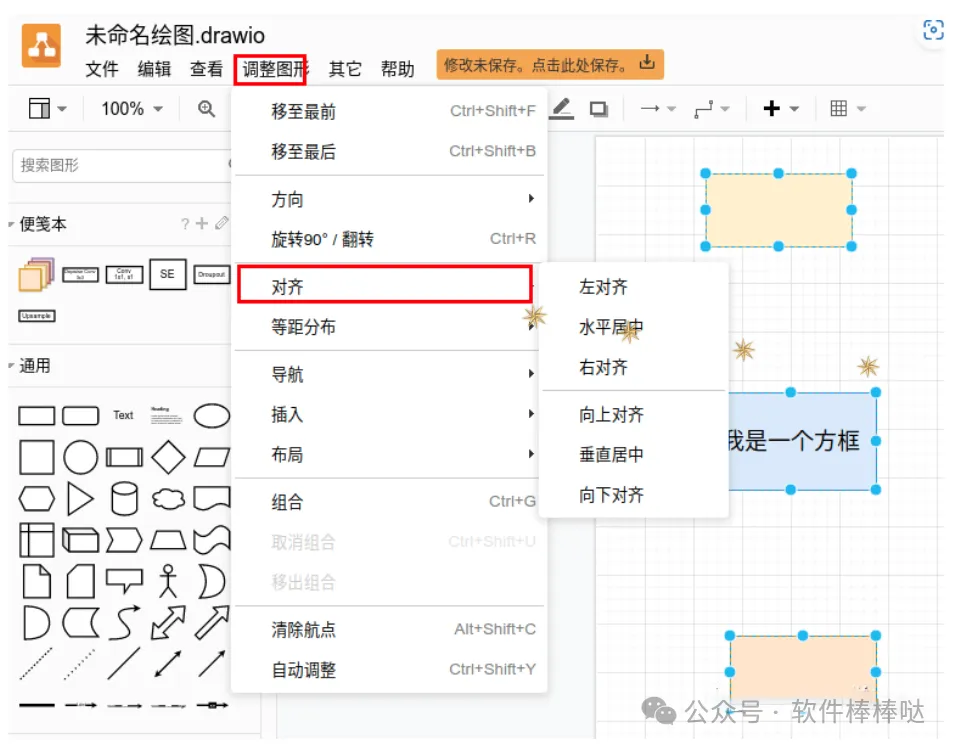This screenshot has width=955, height=750.
Task: Select the circle shape
Action: click(x=80, y=457)
